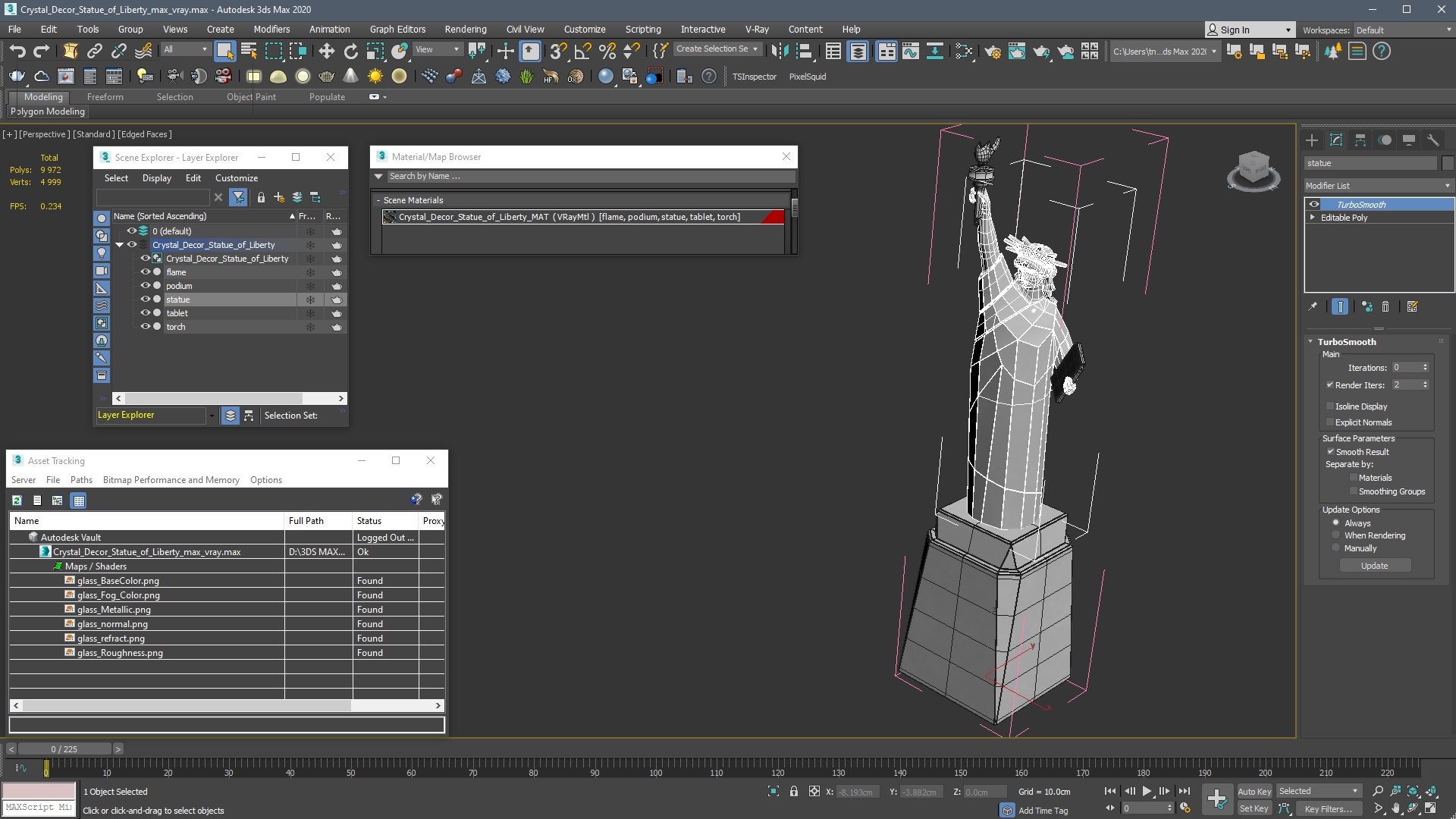This screenshot has width=1456, height=819.
Task: Click Configure Modifier Sets icon
Action: (x=1412, y=306)
